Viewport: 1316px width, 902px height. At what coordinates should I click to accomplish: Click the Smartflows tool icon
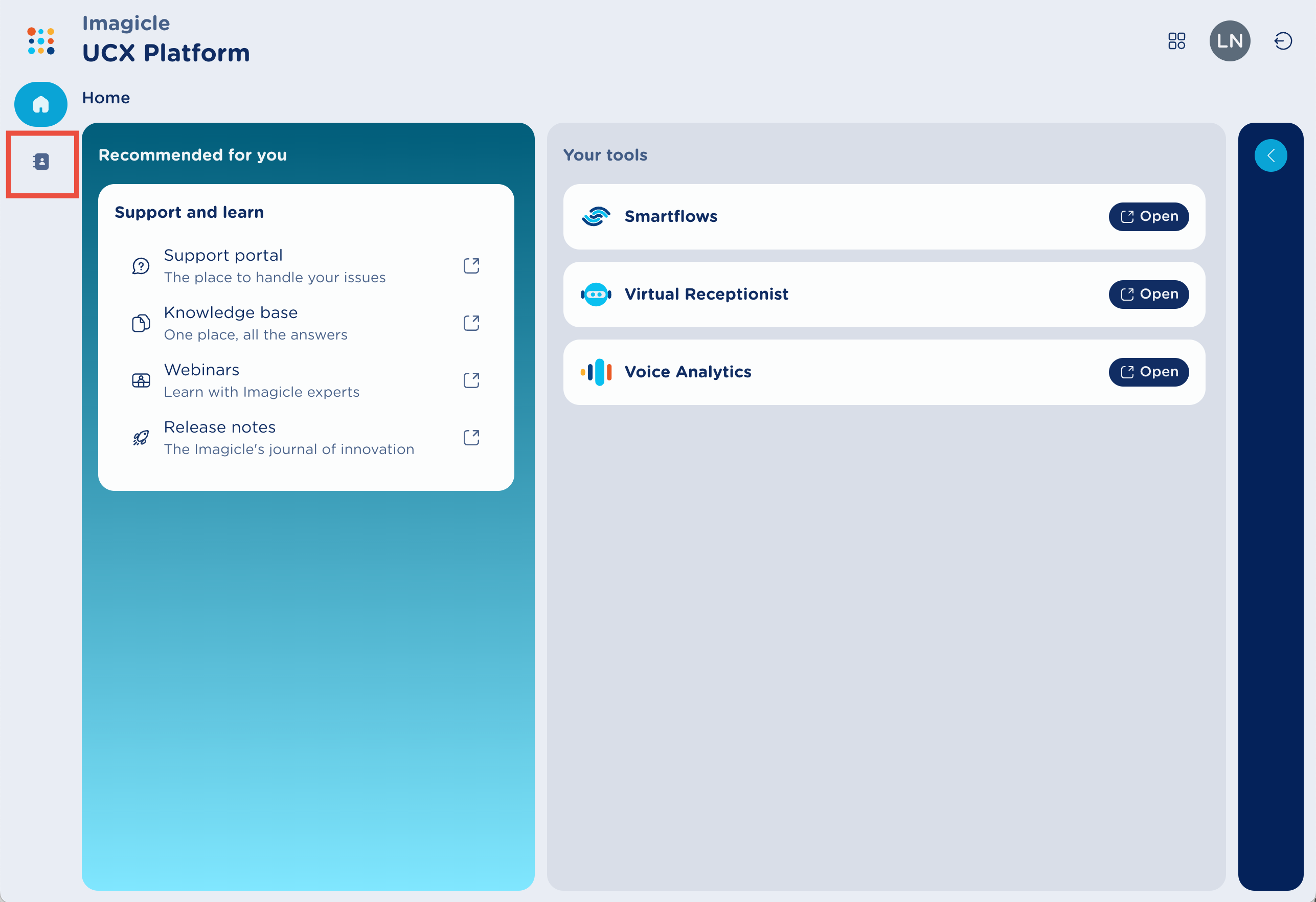pos(596,216)
